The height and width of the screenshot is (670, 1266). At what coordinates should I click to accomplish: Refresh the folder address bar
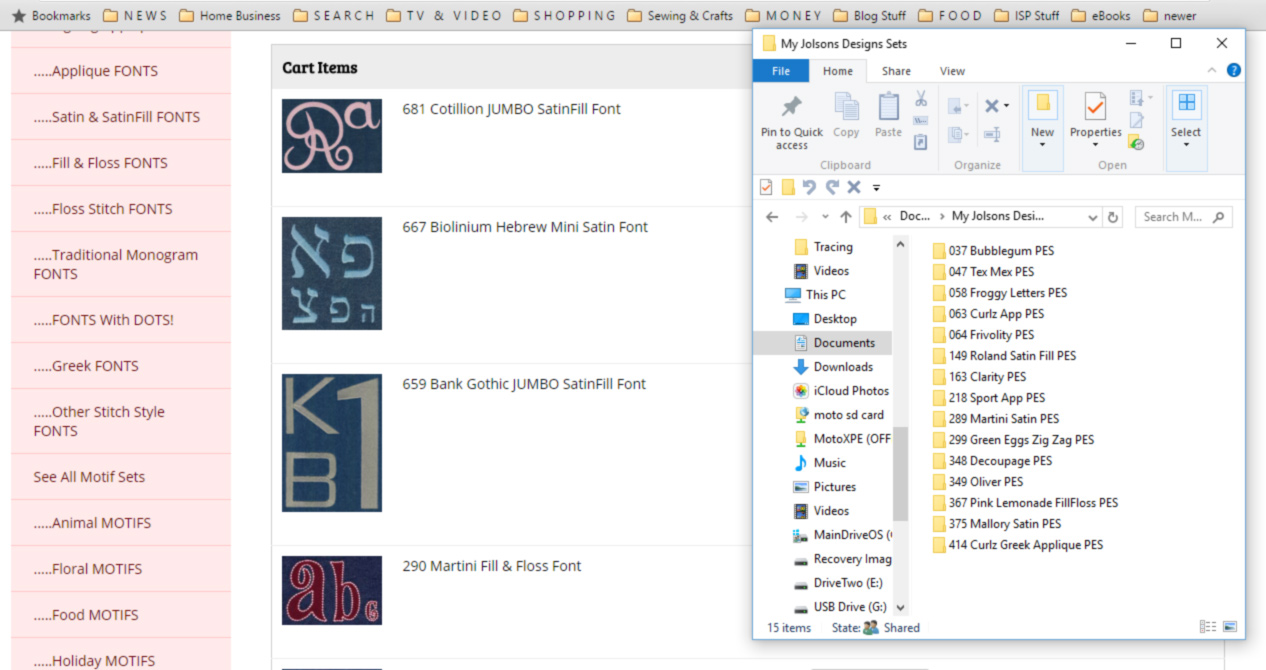point(1113,217)
